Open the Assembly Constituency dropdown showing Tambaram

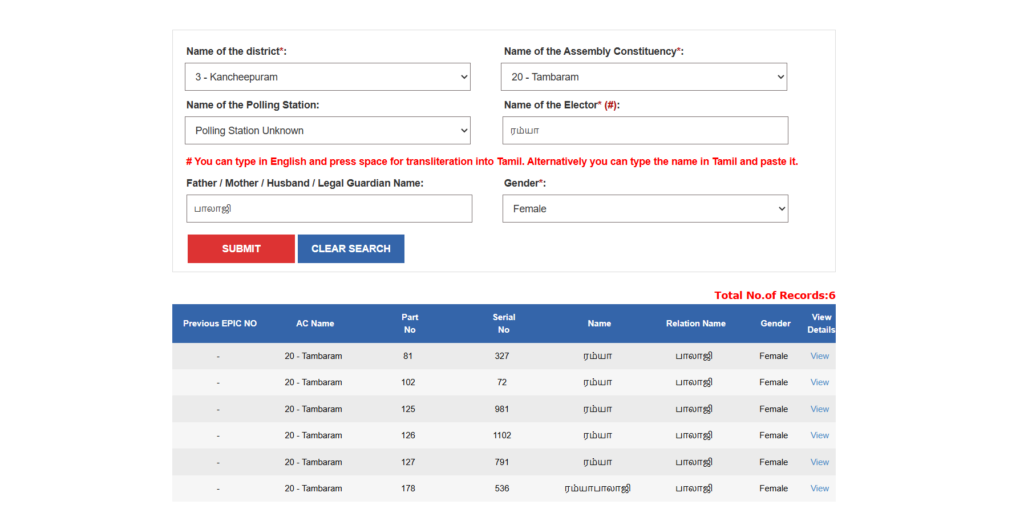point(644,77)
